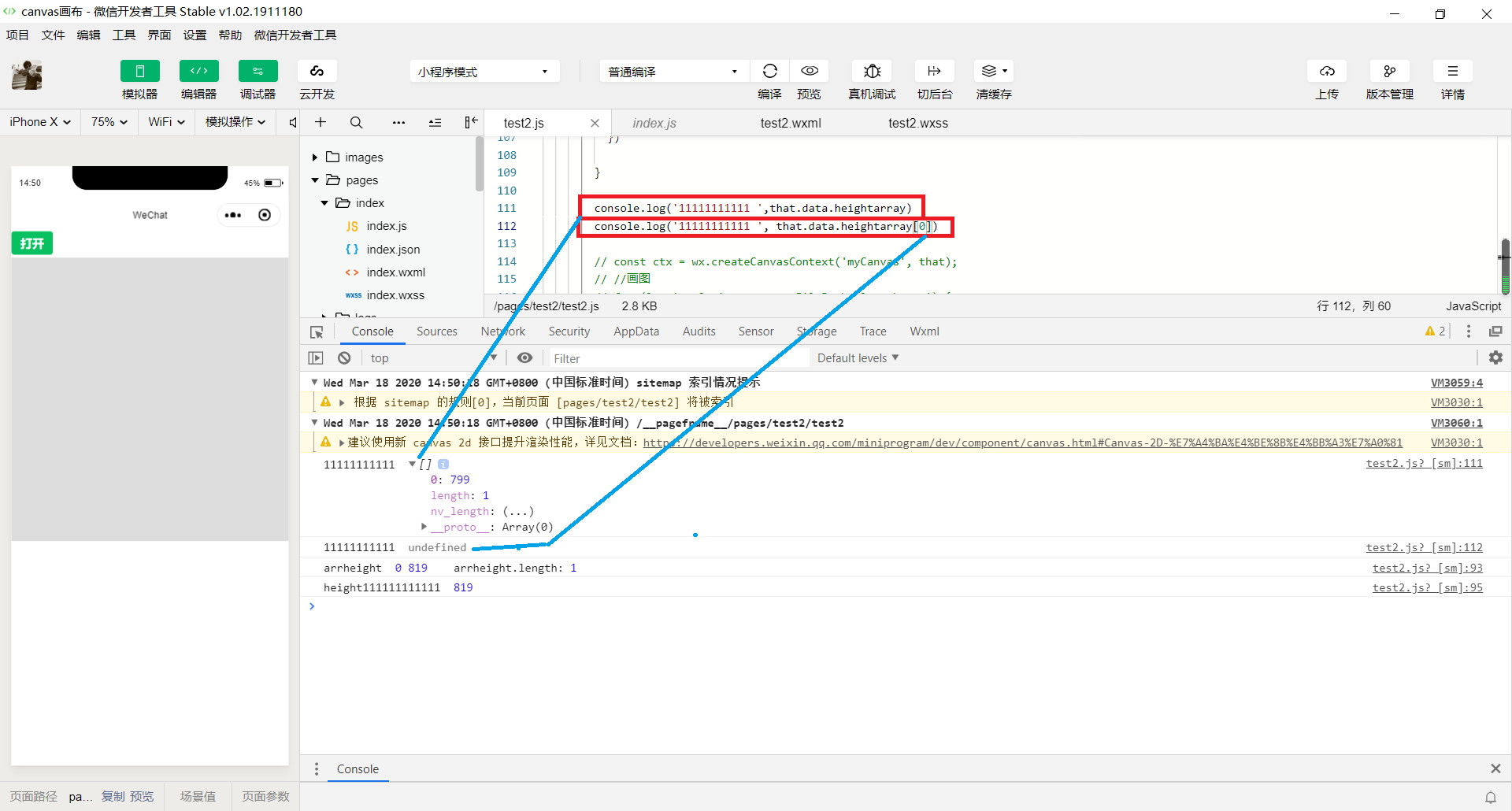Open the Storage devtools tab

pos(817,331)
